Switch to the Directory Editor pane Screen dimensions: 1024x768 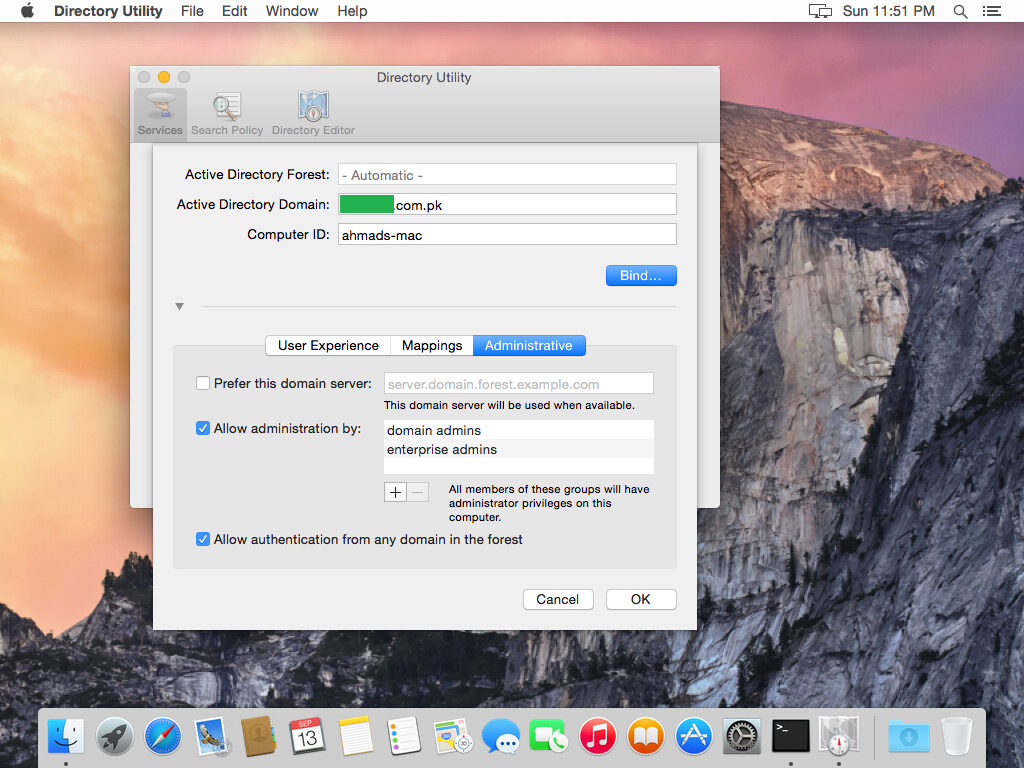tap(312, 110)
